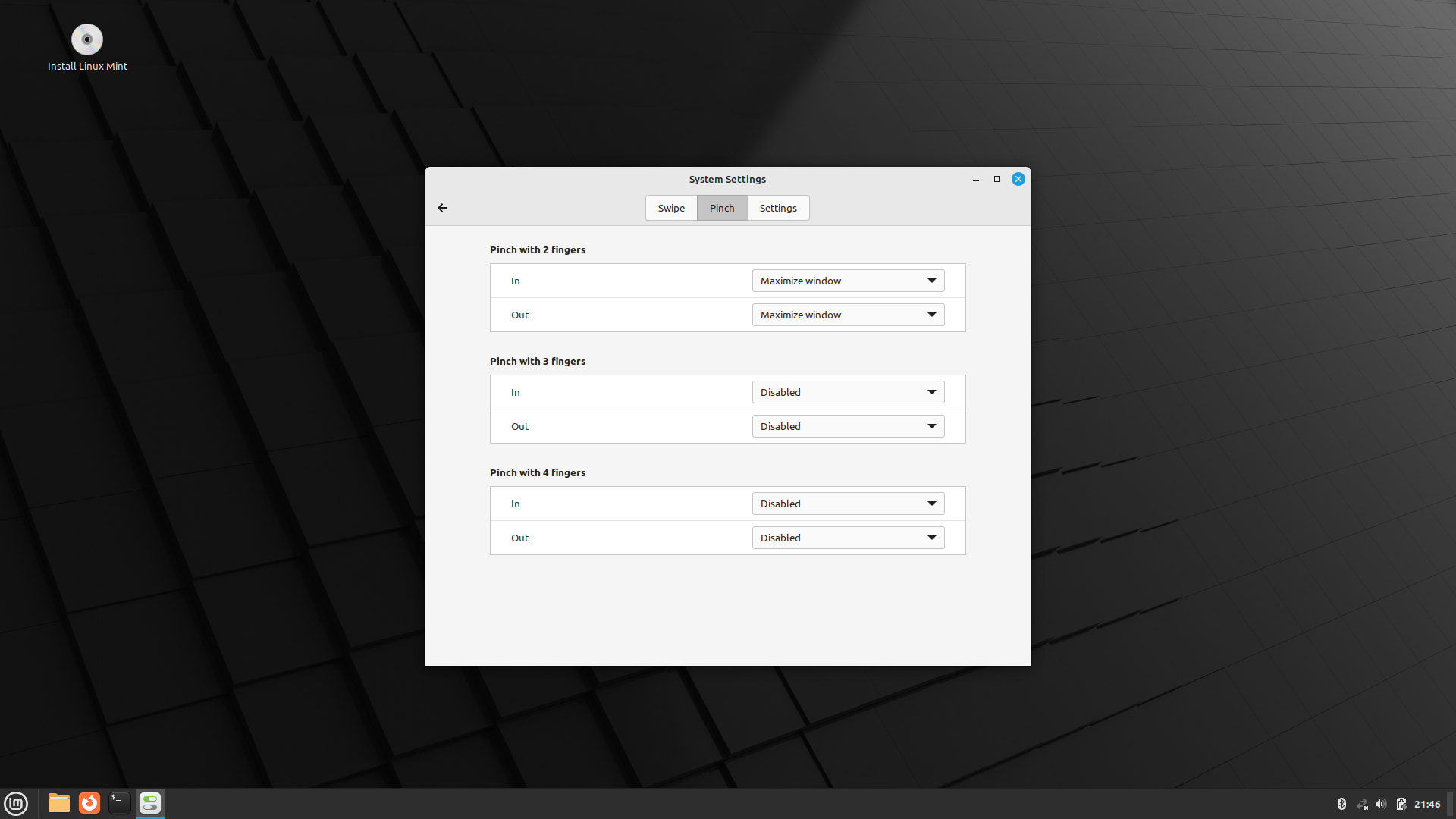Go back using the arrow icon

click(x=442, y=208)
